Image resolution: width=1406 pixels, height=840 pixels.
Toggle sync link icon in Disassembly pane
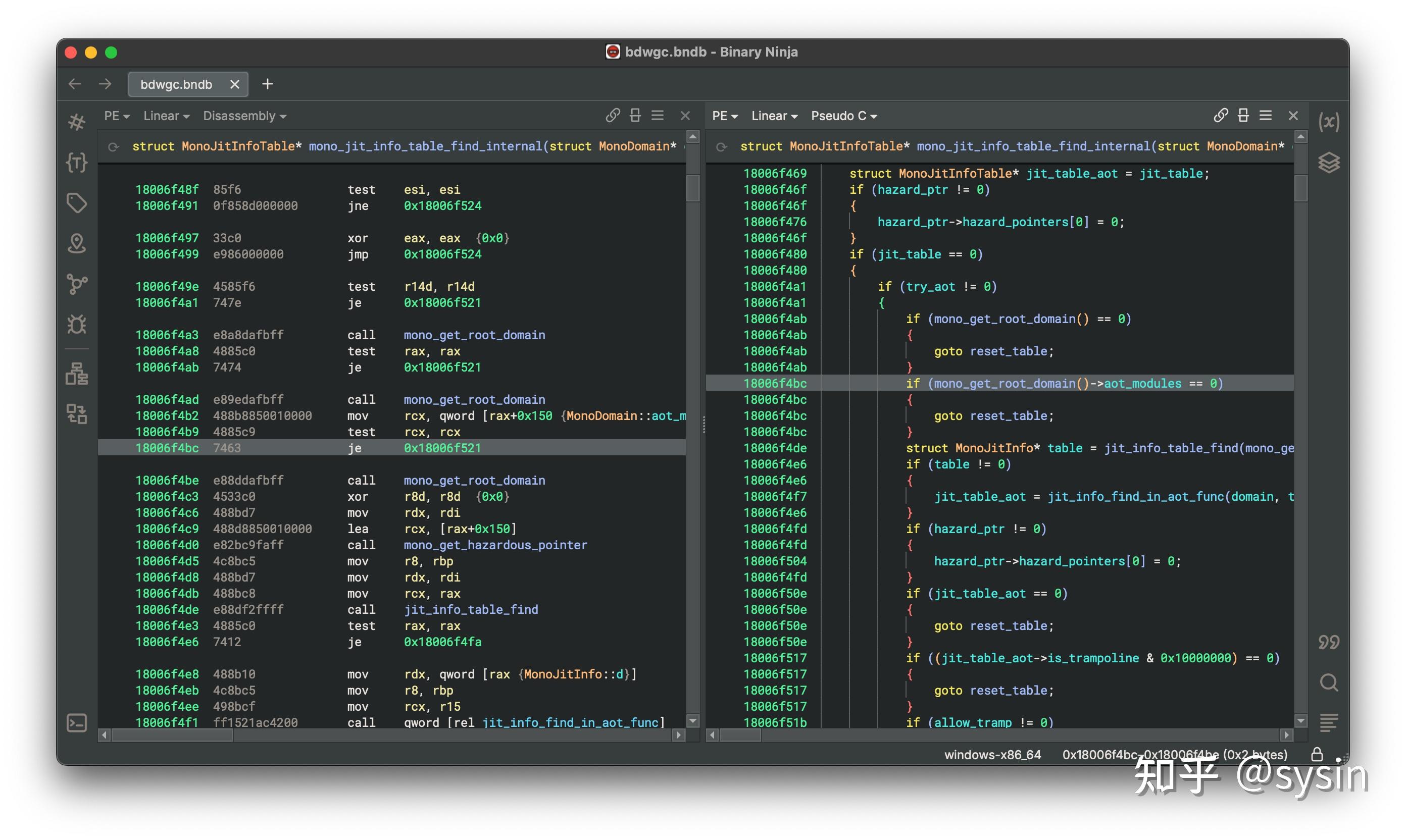[x=612, y=116]
